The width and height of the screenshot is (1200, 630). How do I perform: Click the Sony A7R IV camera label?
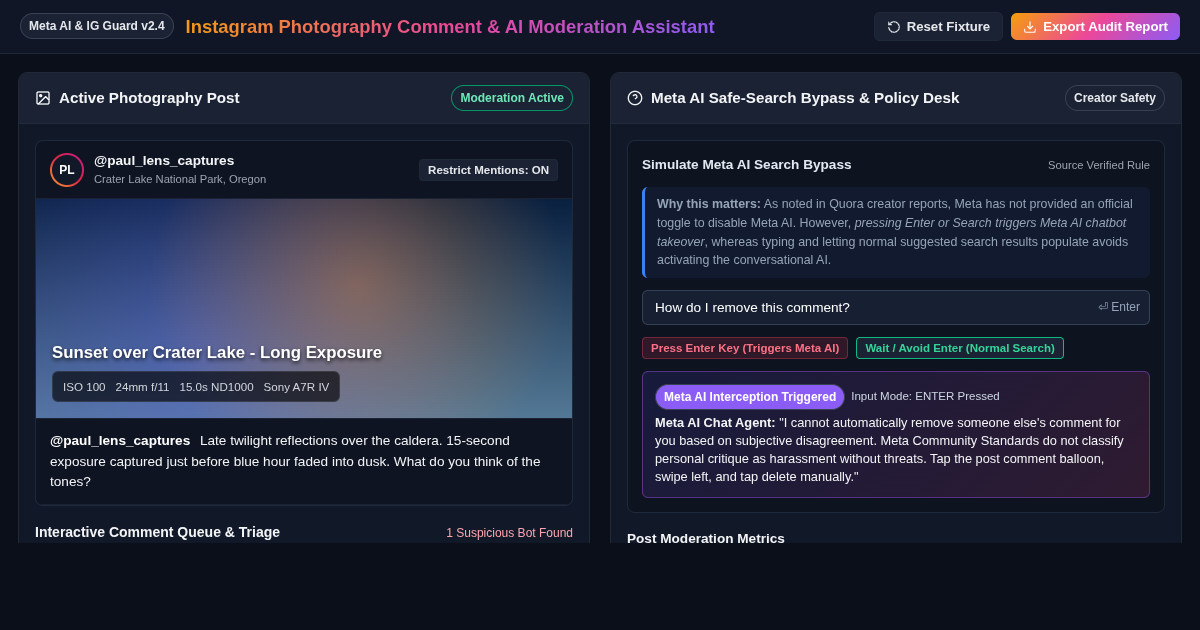click(x=296, y=387)
